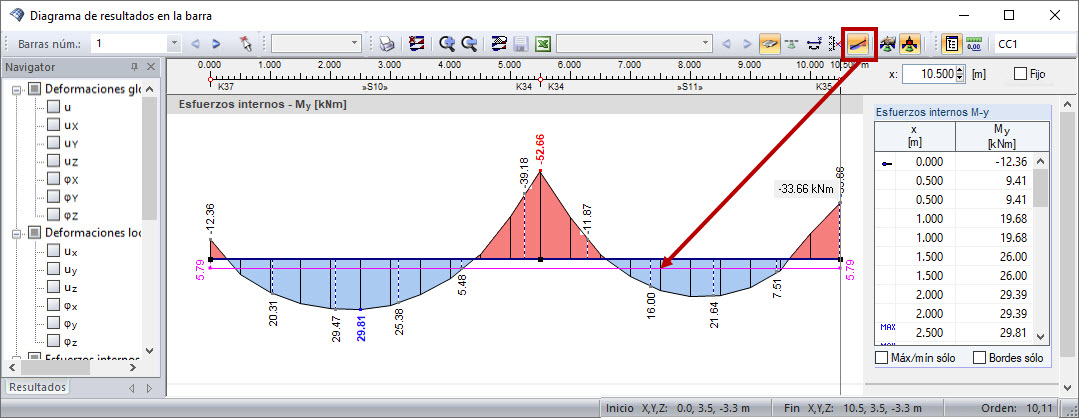Viewport: 1079px width, 418px height.
Task: Check uY under Deformaciones globales
Action: (x=53, y=143)
